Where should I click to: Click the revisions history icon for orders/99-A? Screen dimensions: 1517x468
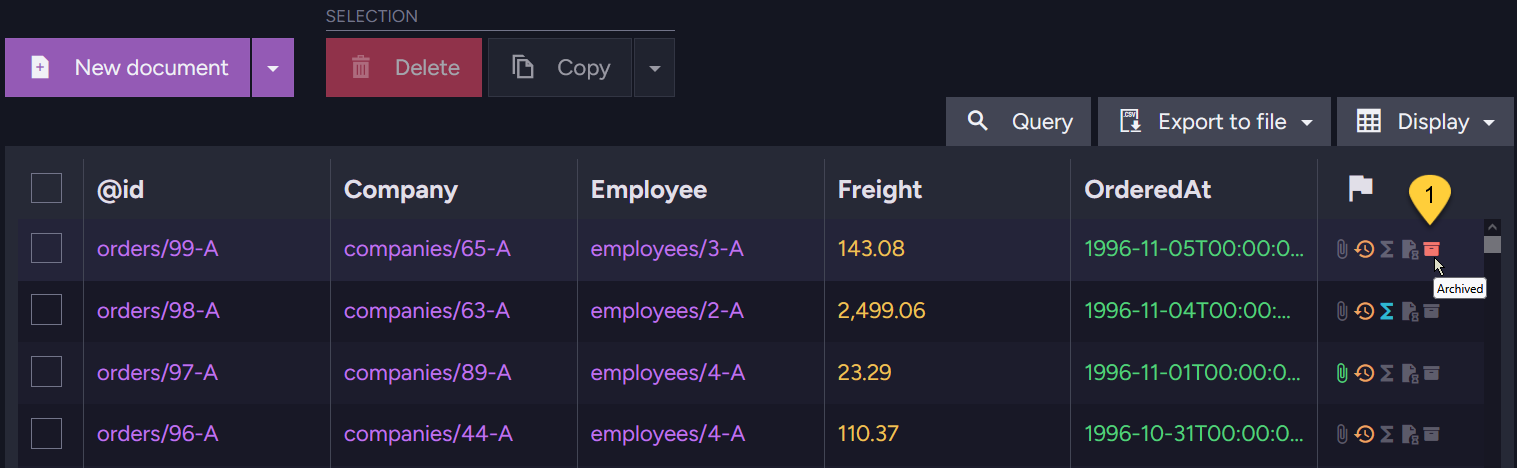click(x=1364, y=249)
